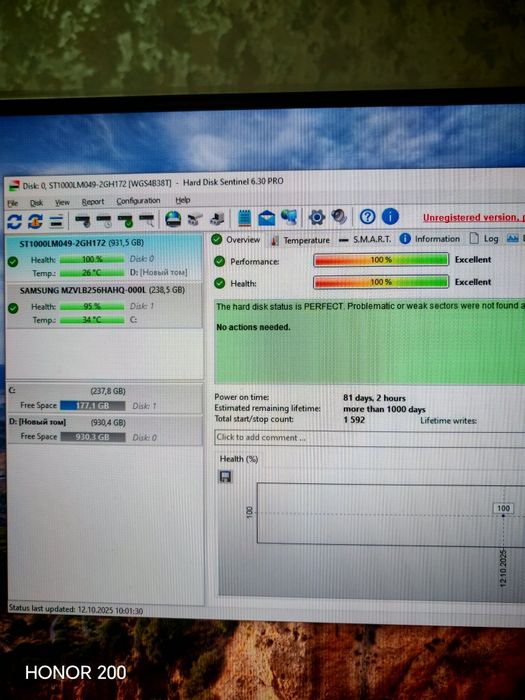
Task: Click the disk icon with green checkmark badge
Action: pyautogui.click(x=125, y=220)
